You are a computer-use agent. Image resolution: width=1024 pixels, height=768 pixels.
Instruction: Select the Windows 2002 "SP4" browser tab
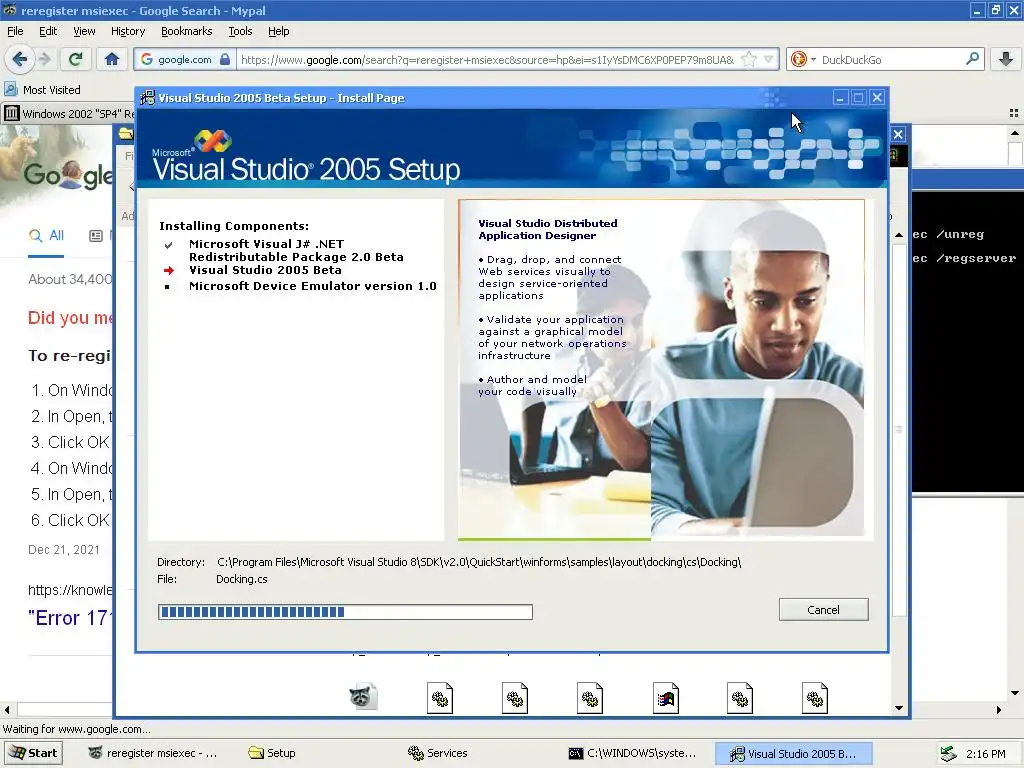point(69,114)
